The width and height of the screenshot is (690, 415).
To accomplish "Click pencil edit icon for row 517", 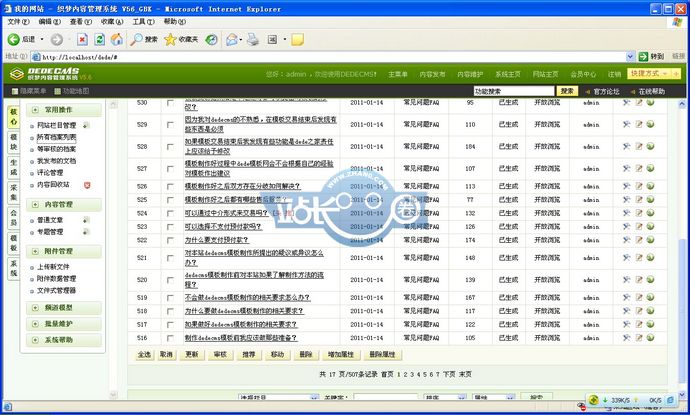I will [639, 324].
